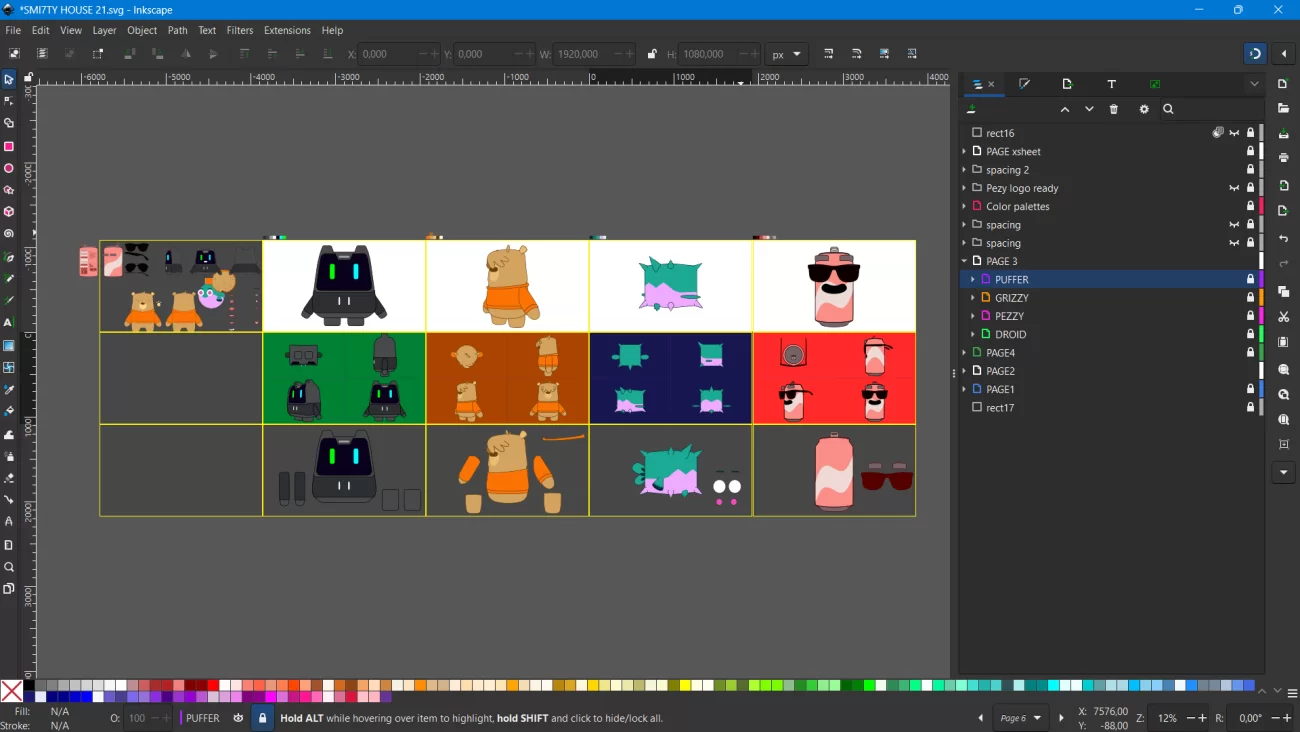
Task: Select the Pencil freehand tool
Action: point(9,279)
